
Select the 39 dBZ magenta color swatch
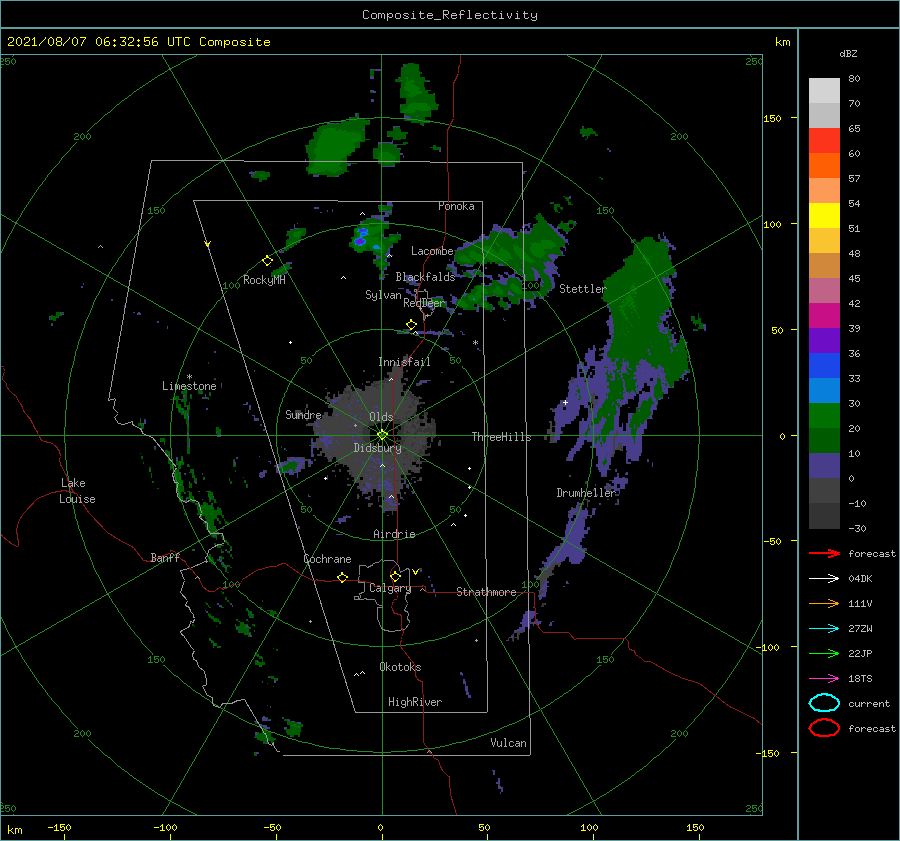(824, 315)
